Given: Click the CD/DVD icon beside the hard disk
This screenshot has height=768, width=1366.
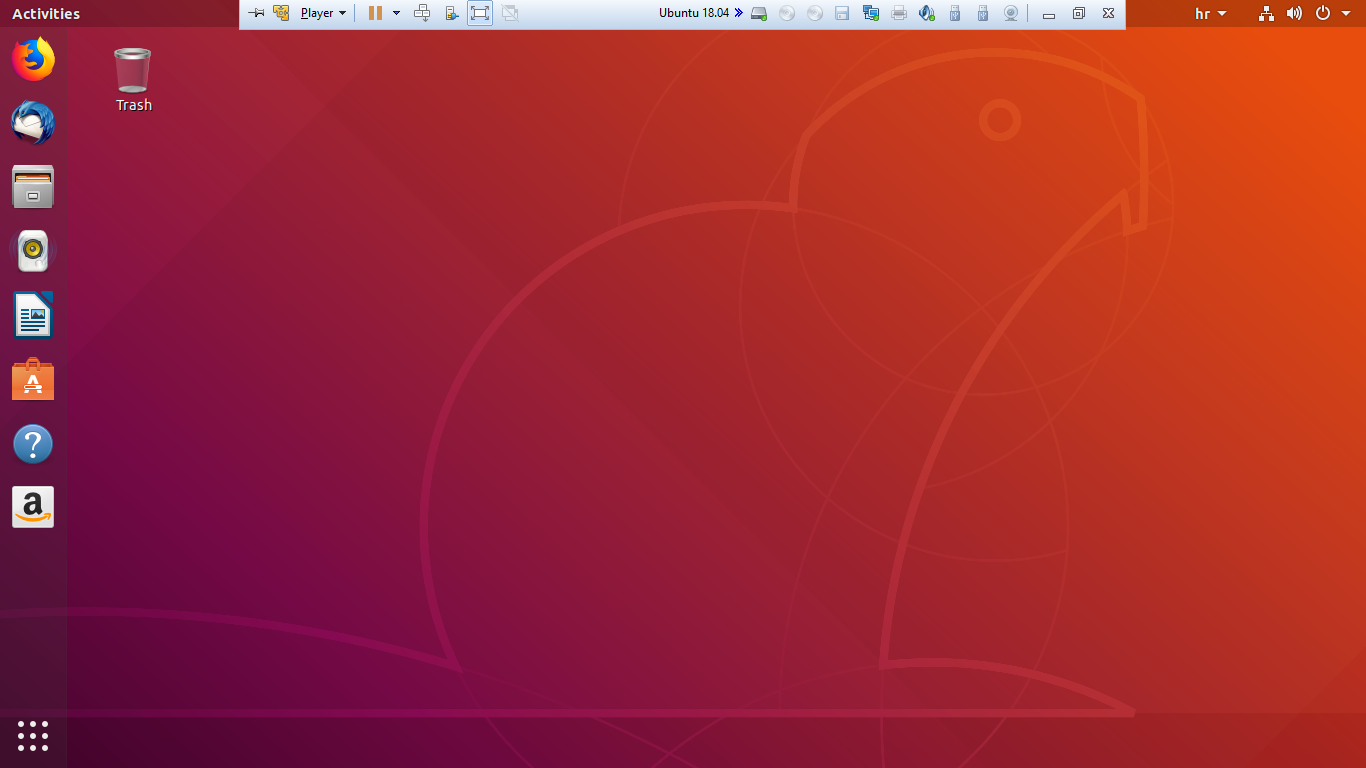Looking at the screenshot, I should [x=787, y=14].
